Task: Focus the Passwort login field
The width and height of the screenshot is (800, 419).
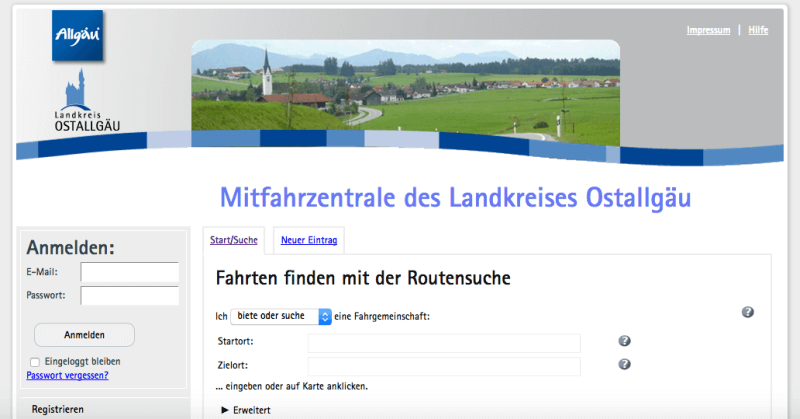Action: [x=129, y=296]
